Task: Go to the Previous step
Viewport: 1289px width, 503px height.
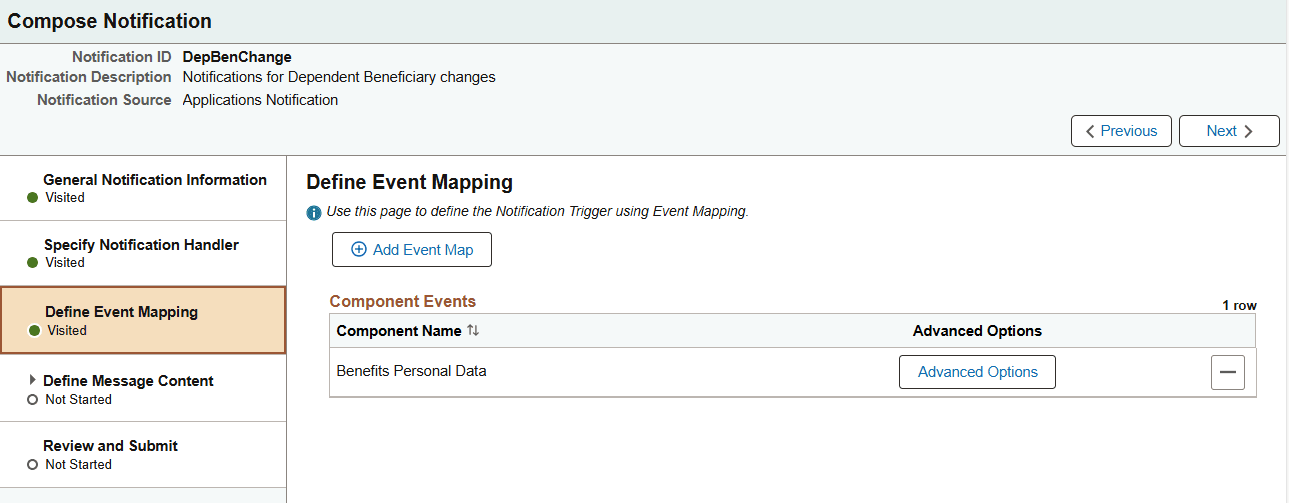Action: point(1121,131)
